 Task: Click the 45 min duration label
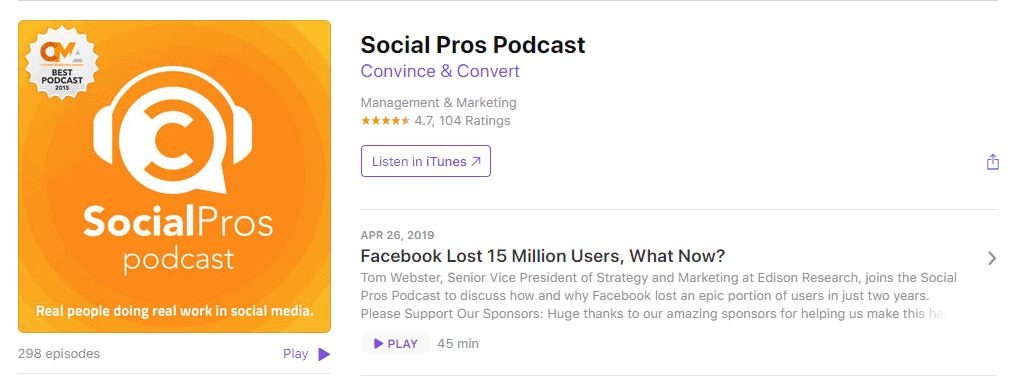point(458,343)
